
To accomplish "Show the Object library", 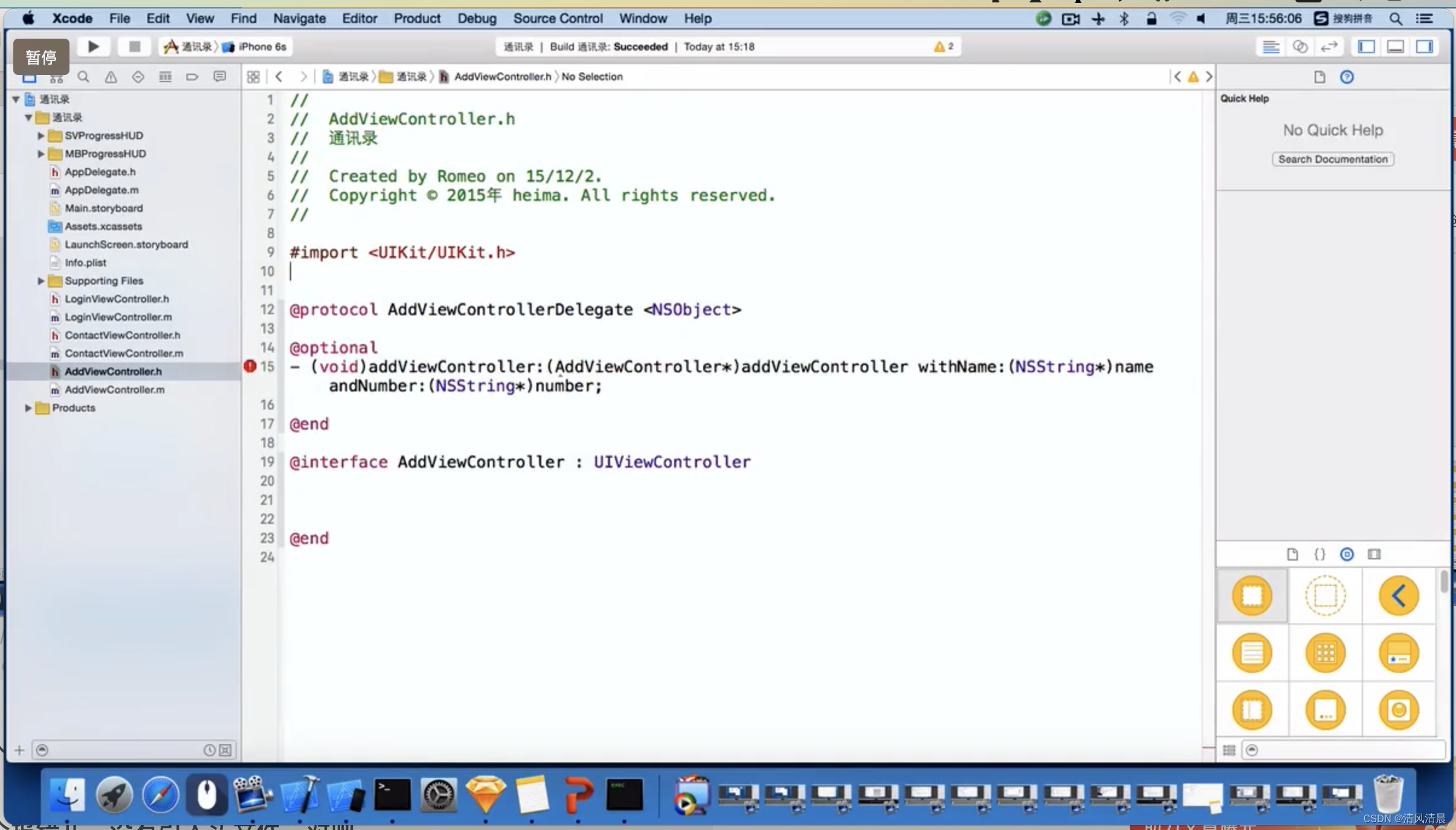I will click(x=1347, y=554).
